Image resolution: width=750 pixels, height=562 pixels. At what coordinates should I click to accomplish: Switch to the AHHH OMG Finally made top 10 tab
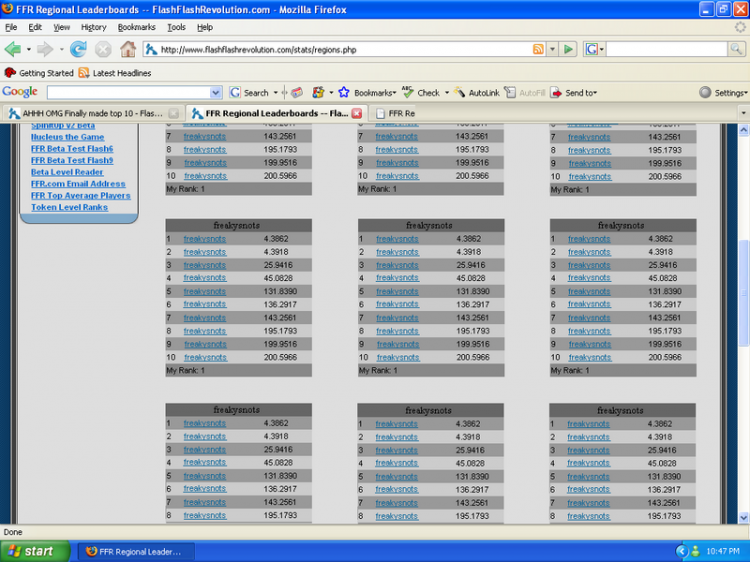click(92, 113)
